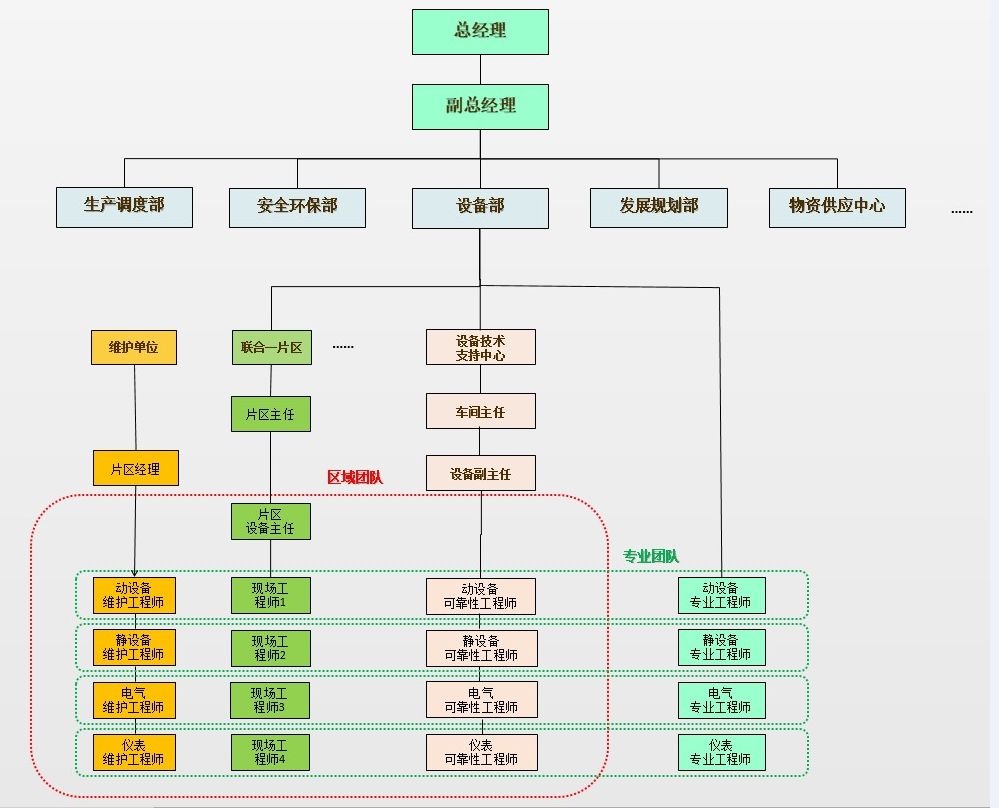
Task: Select the 生产调度部 department box
Action: [x=124, y=207]
